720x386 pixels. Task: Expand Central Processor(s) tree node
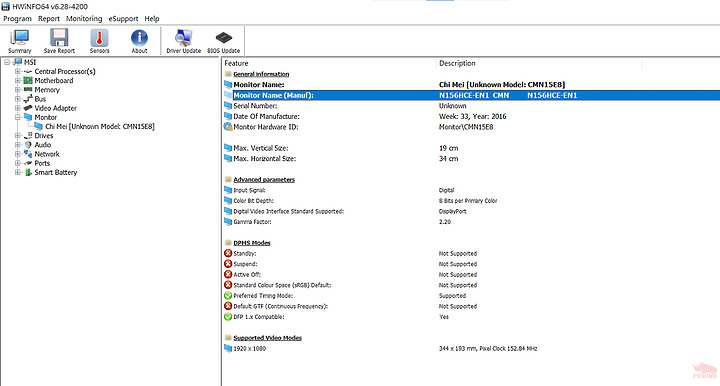17,71
